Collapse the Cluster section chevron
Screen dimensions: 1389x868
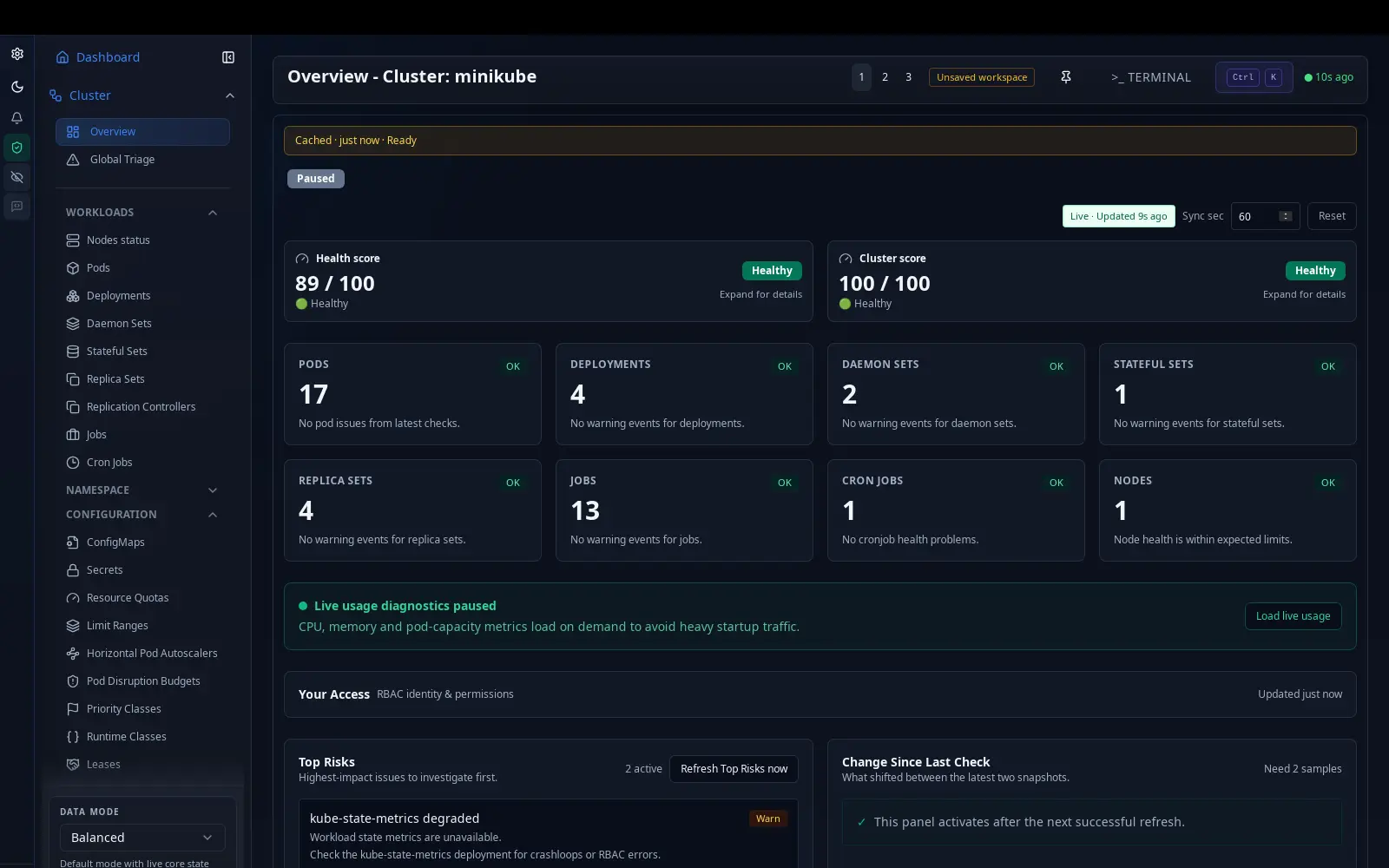pos(230,95)
